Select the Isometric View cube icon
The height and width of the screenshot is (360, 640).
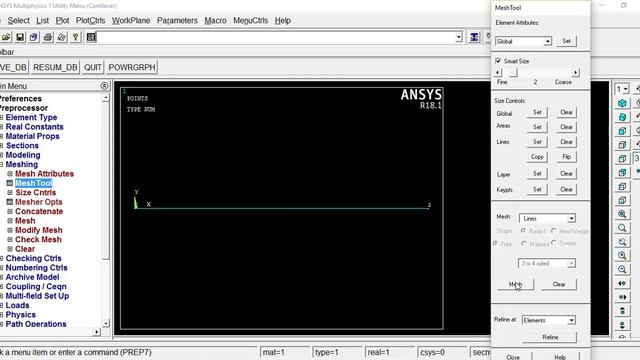622,103
